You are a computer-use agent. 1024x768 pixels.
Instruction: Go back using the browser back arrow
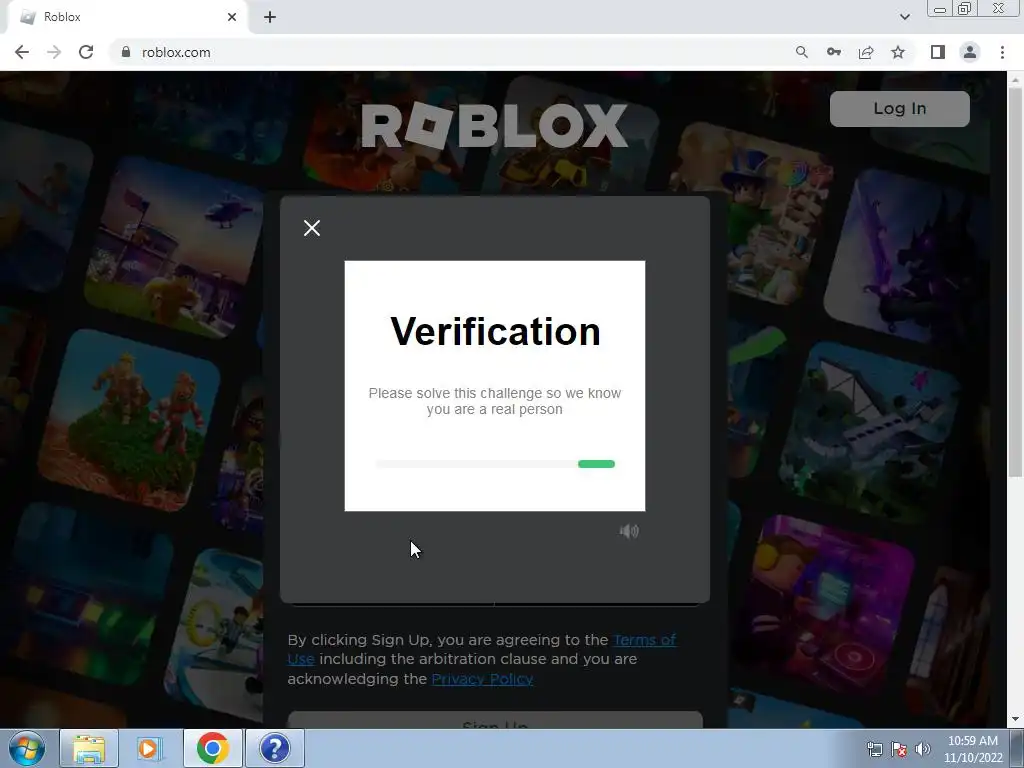click(22, 52)
